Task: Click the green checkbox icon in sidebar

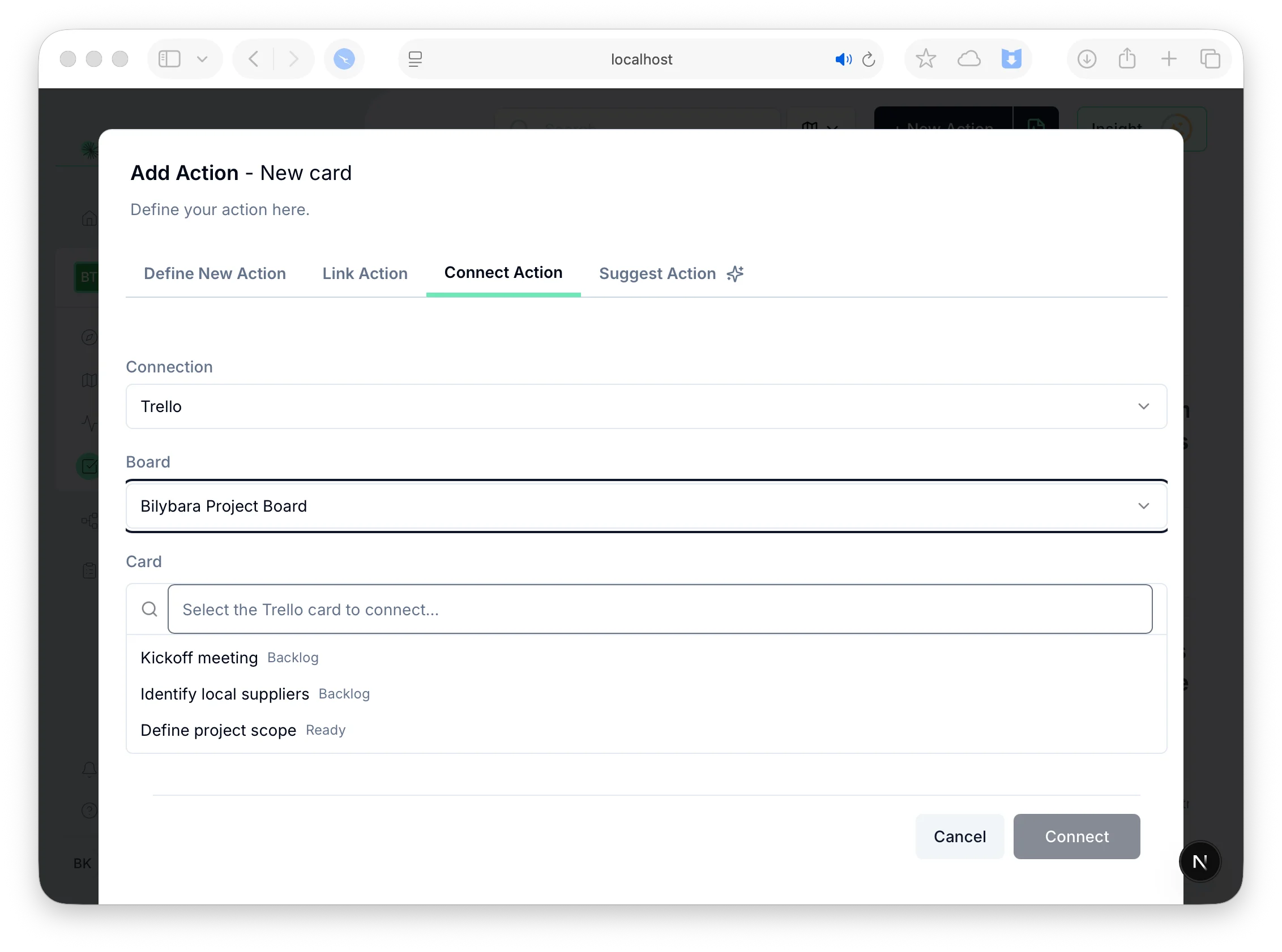Action: click(x=88, y=466)
